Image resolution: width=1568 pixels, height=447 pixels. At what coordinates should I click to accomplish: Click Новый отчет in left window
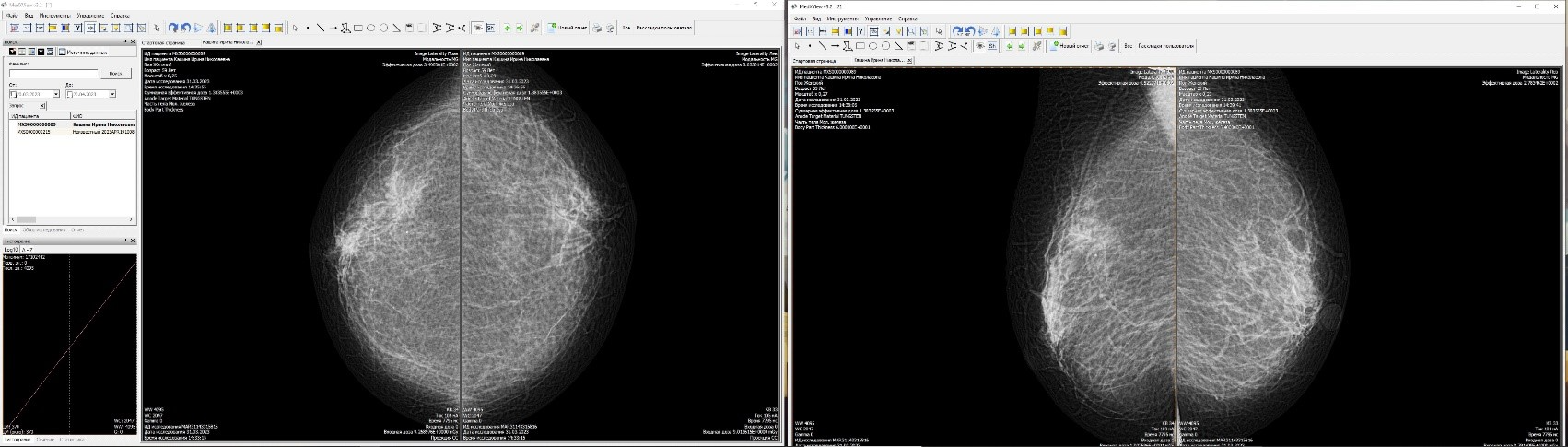tap(568, 28)
